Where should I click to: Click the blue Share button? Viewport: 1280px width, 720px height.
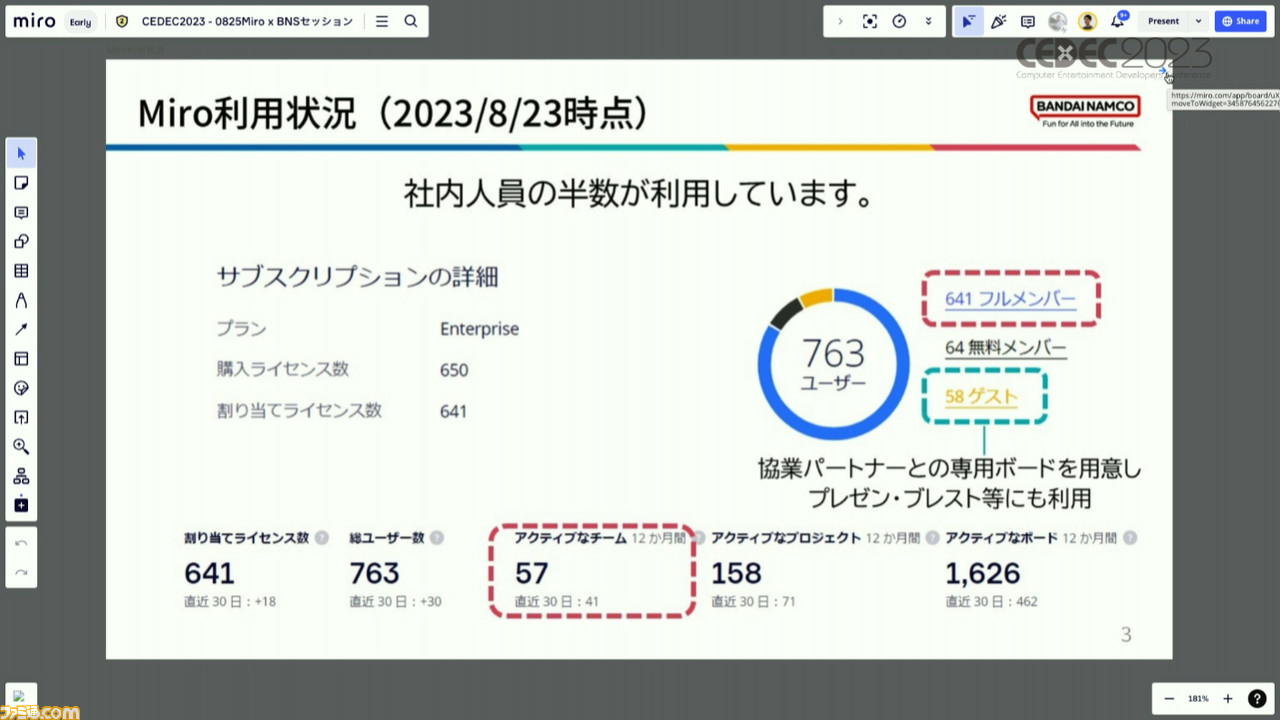click(x=1240, y=21)
